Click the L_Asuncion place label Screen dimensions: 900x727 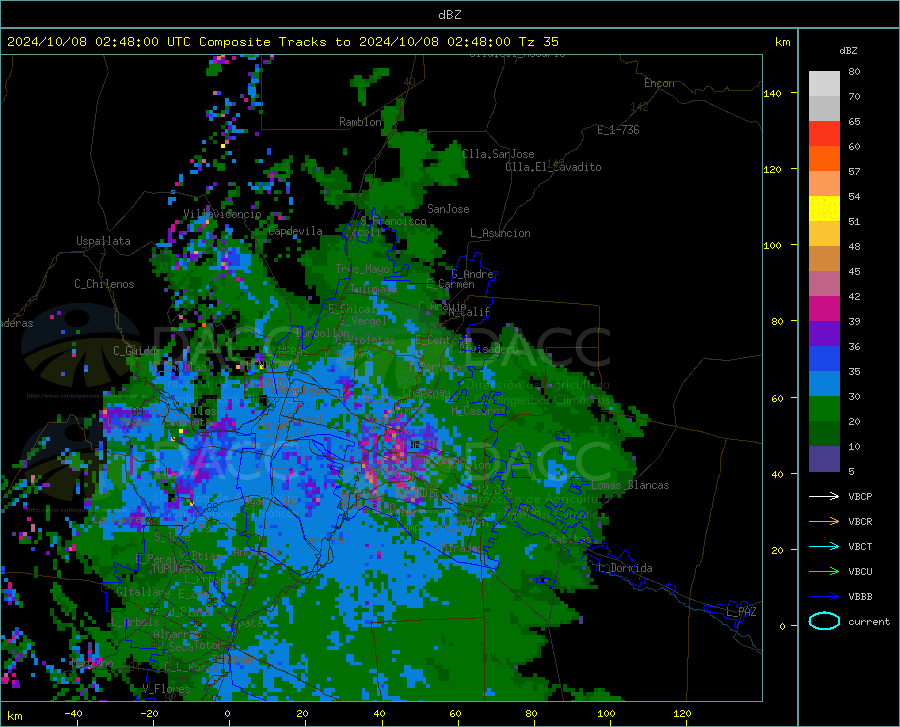tap(500, 233)
